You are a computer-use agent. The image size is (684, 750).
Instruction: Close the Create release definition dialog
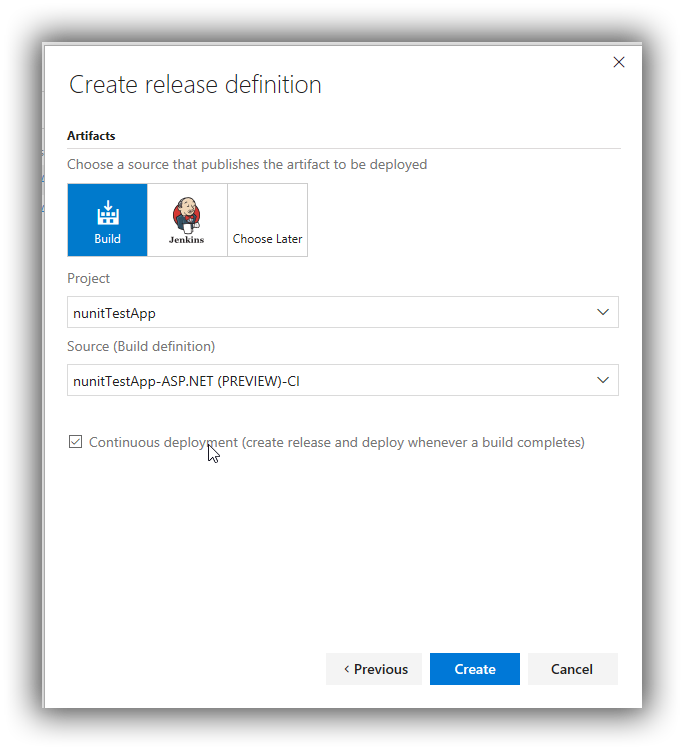coord(619,62)
